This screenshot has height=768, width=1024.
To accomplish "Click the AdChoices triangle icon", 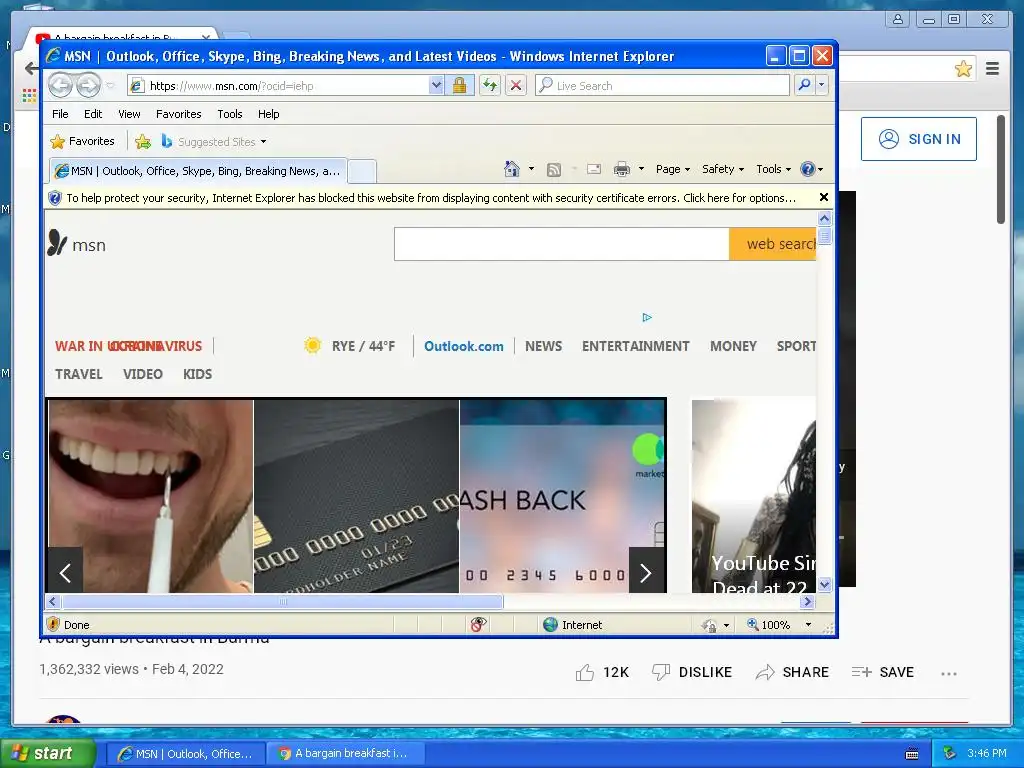I will tap(647, 317).
